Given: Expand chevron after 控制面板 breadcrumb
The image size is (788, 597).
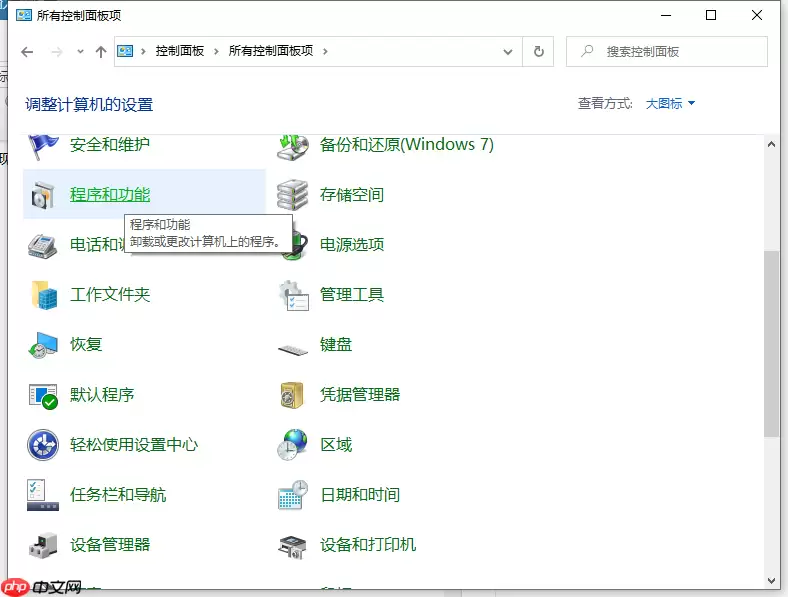Looking at the screenshot, I should coord(216,51).
